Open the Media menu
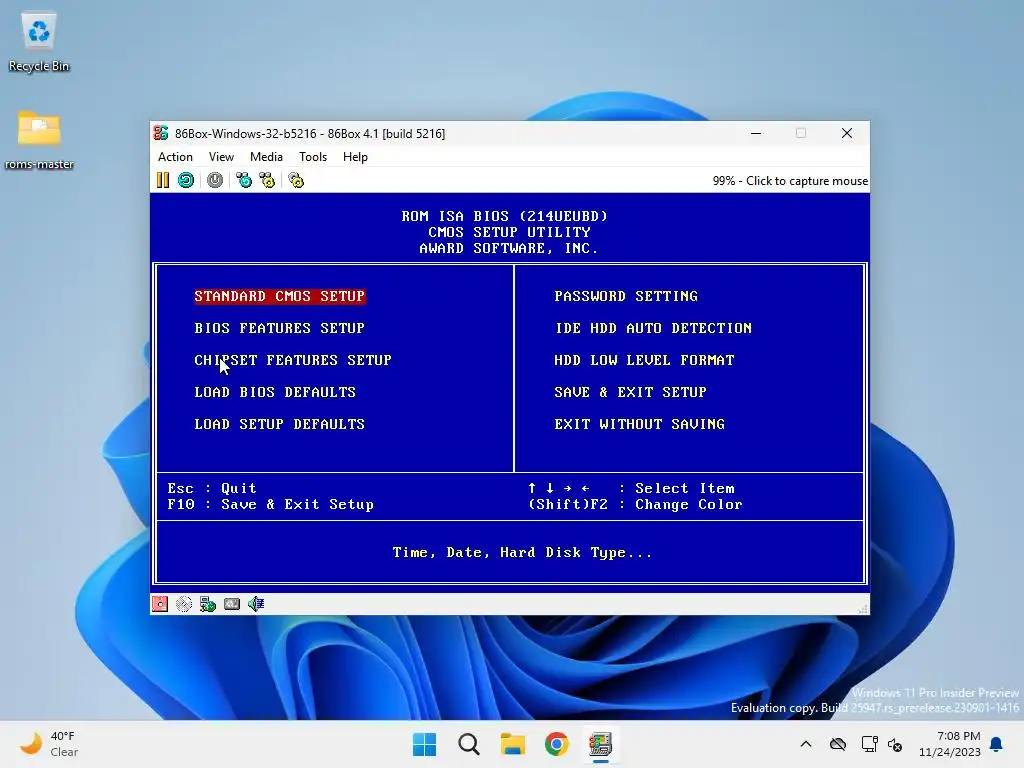The image size is (1024, 768). tap(266, 157)
